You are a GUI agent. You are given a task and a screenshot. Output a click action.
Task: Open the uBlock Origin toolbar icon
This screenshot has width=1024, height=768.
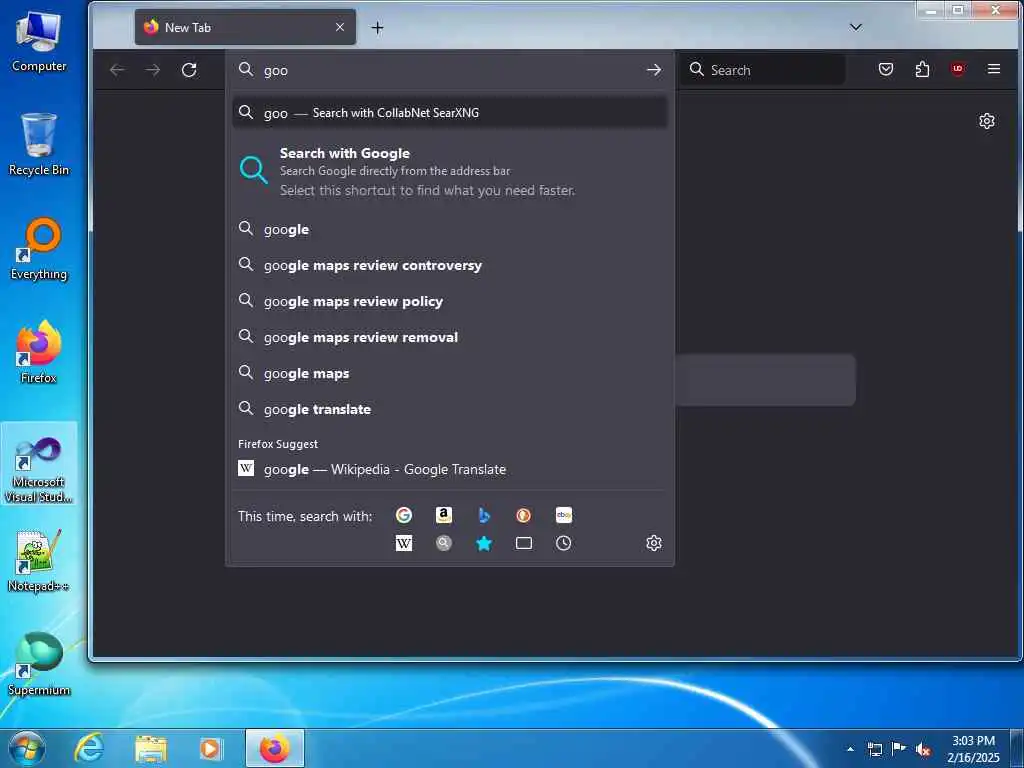(958, 69)
